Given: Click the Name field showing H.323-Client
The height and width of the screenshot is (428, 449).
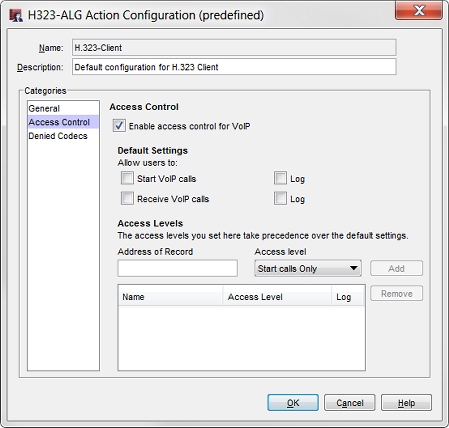Looking at the screenshot, I should click(x=234, y=48).
